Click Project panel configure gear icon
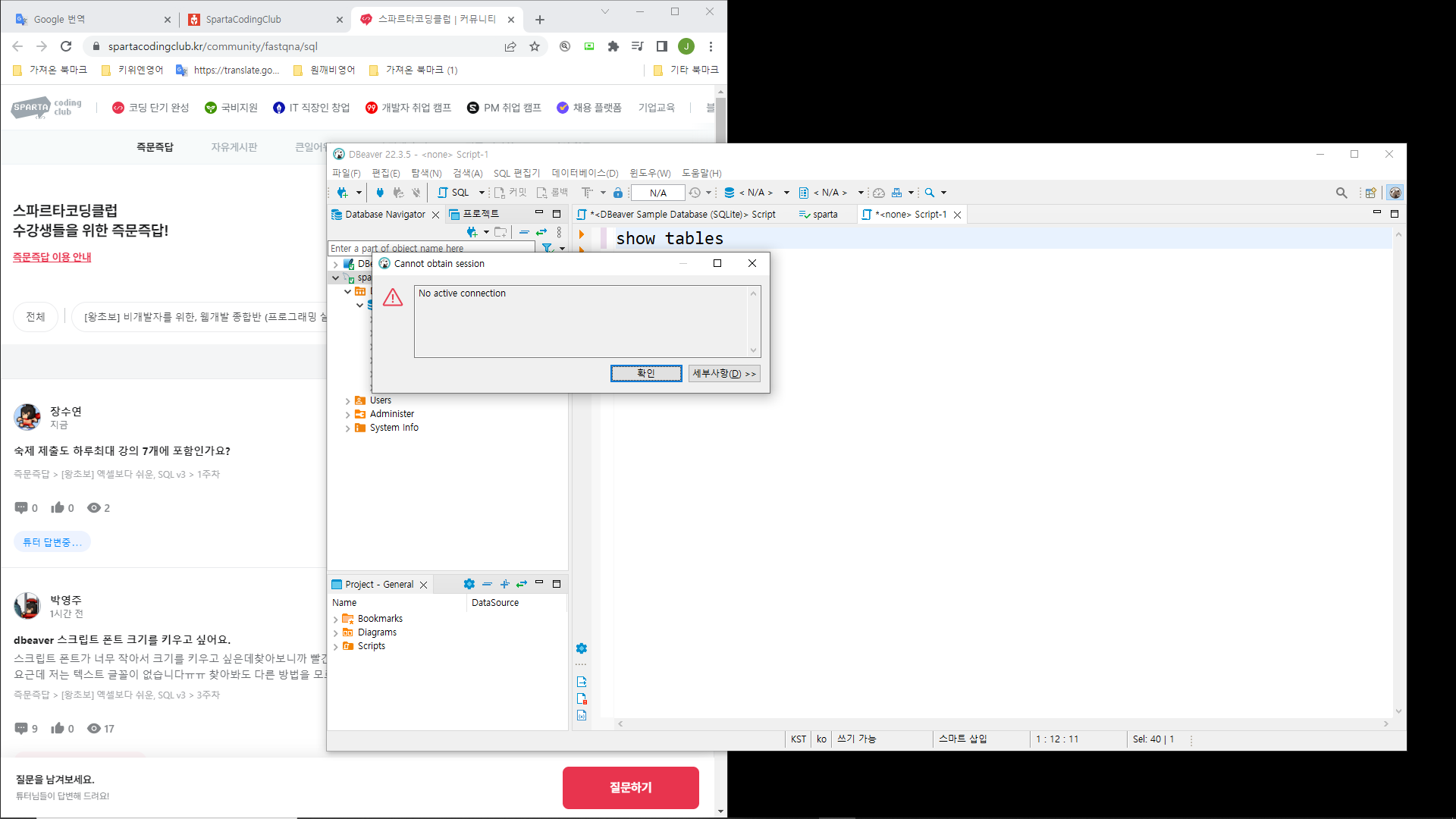Image resolution: width=1456 pixels, height=819 pixels. click(469, 584)
